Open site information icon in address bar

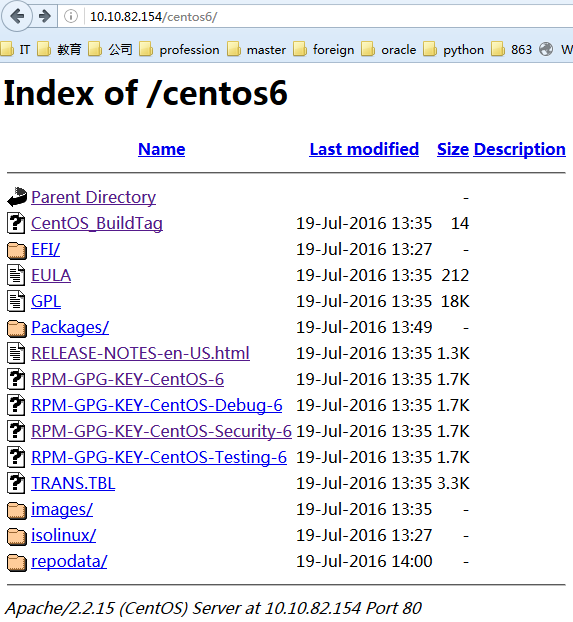point(71,16)
